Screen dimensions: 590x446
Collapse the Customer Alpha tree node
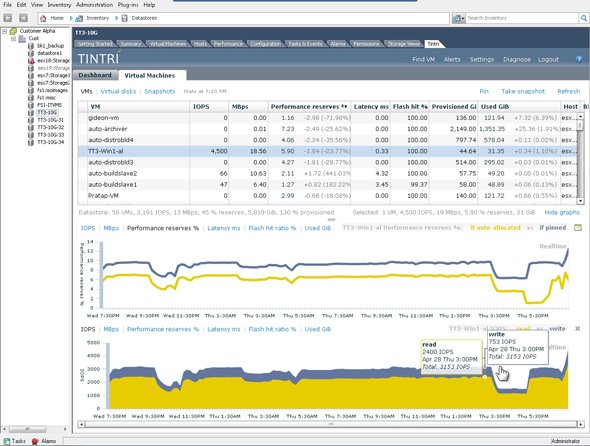[x=4, y=31]
